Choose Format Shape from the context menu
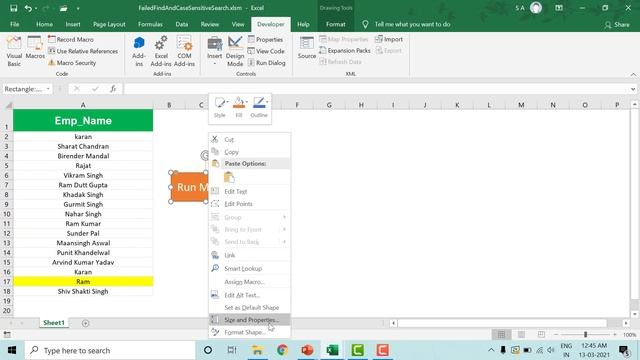The image size is (640, 360). click(249, 332)
